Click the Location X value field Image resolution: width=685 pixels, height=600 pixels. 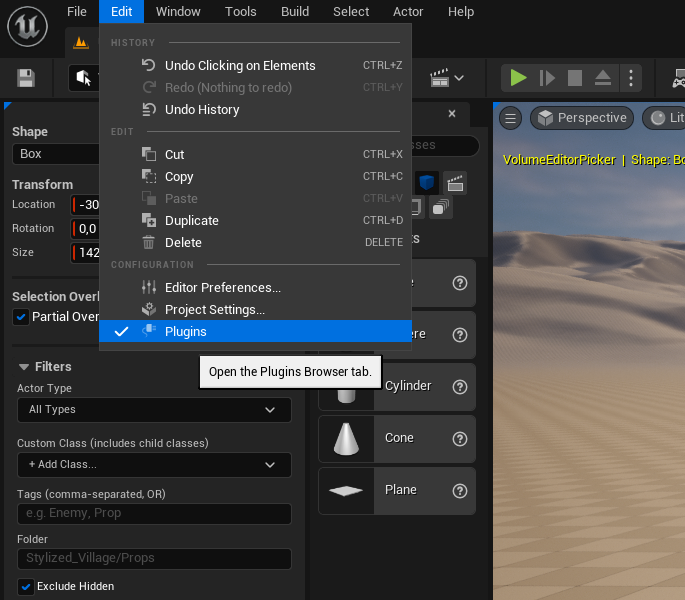[x=86, y=205]
